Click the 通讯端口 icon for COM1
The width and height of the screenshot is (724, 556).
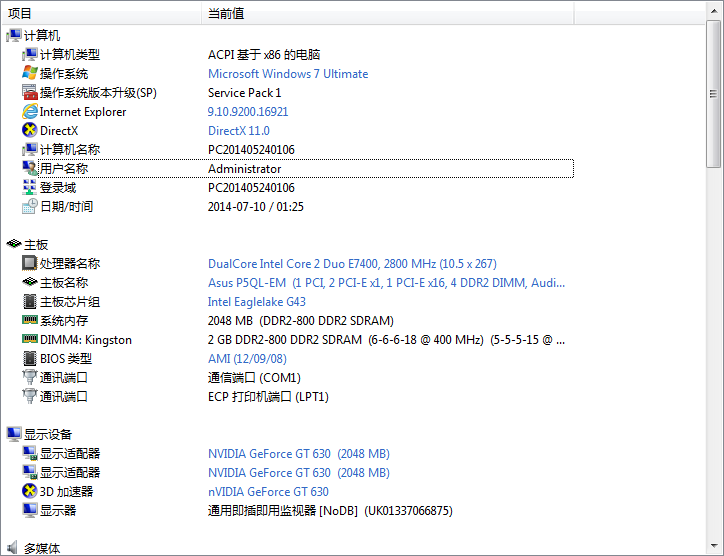point(30,377)
